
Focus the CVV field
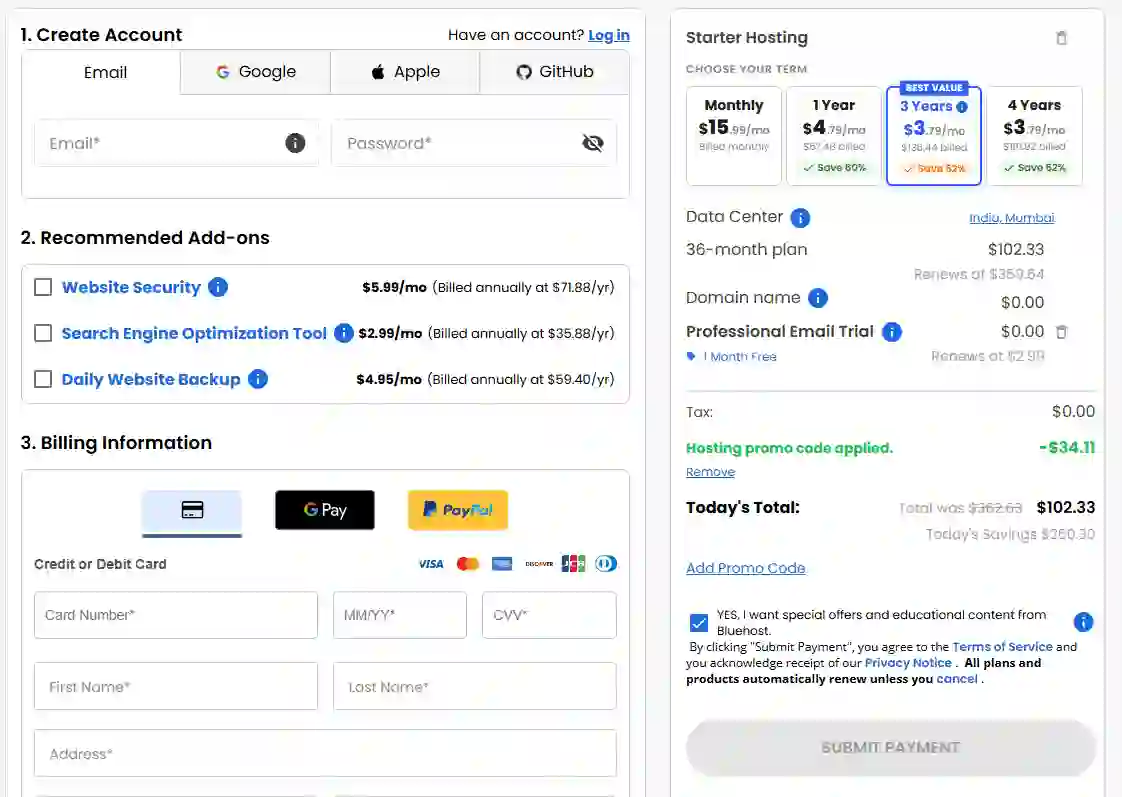[x=550, y=615]
